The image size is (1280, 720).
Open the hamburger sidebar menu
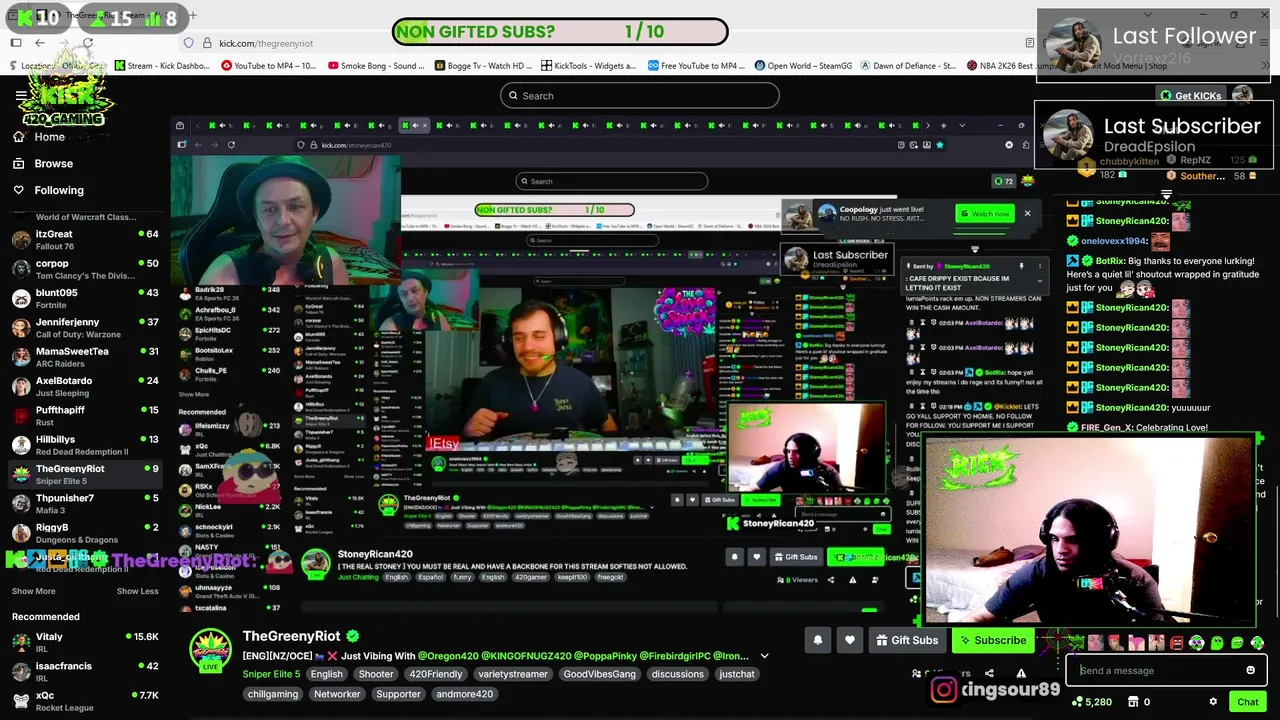pyautogui.click(x=21, y=96)
